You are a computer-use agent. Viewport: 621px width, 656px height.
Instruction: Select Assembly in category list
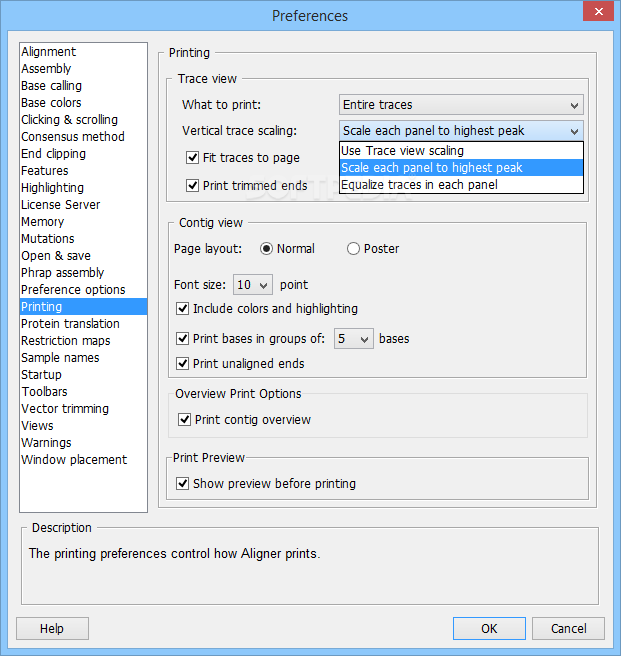83,69
